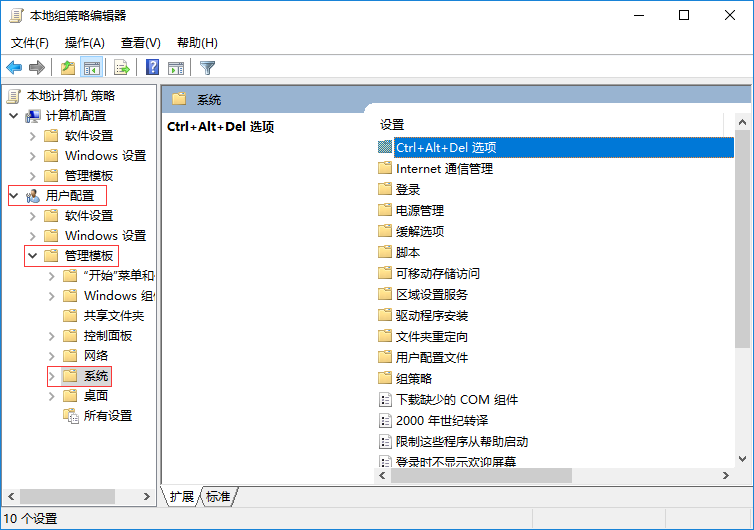The width and height of the screenshot is (754, 530).
Task: Open the 文件(F) menu
Action: click(x=30, y=43)
